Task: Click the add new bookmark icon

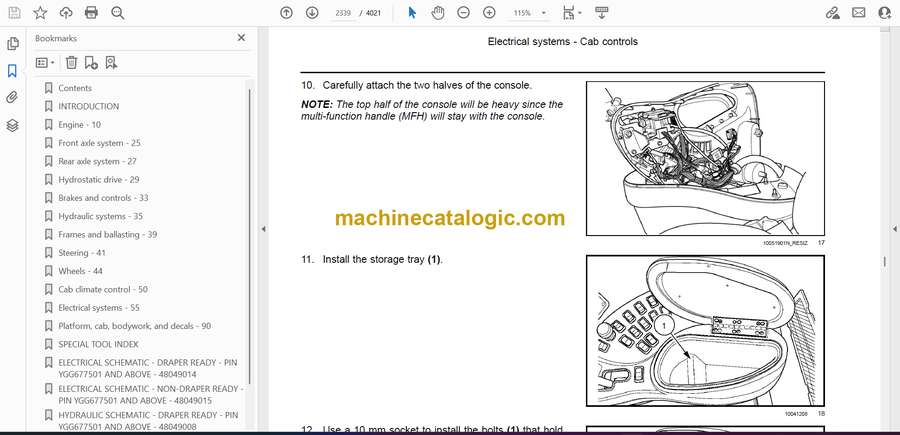Action: point(91,63)
